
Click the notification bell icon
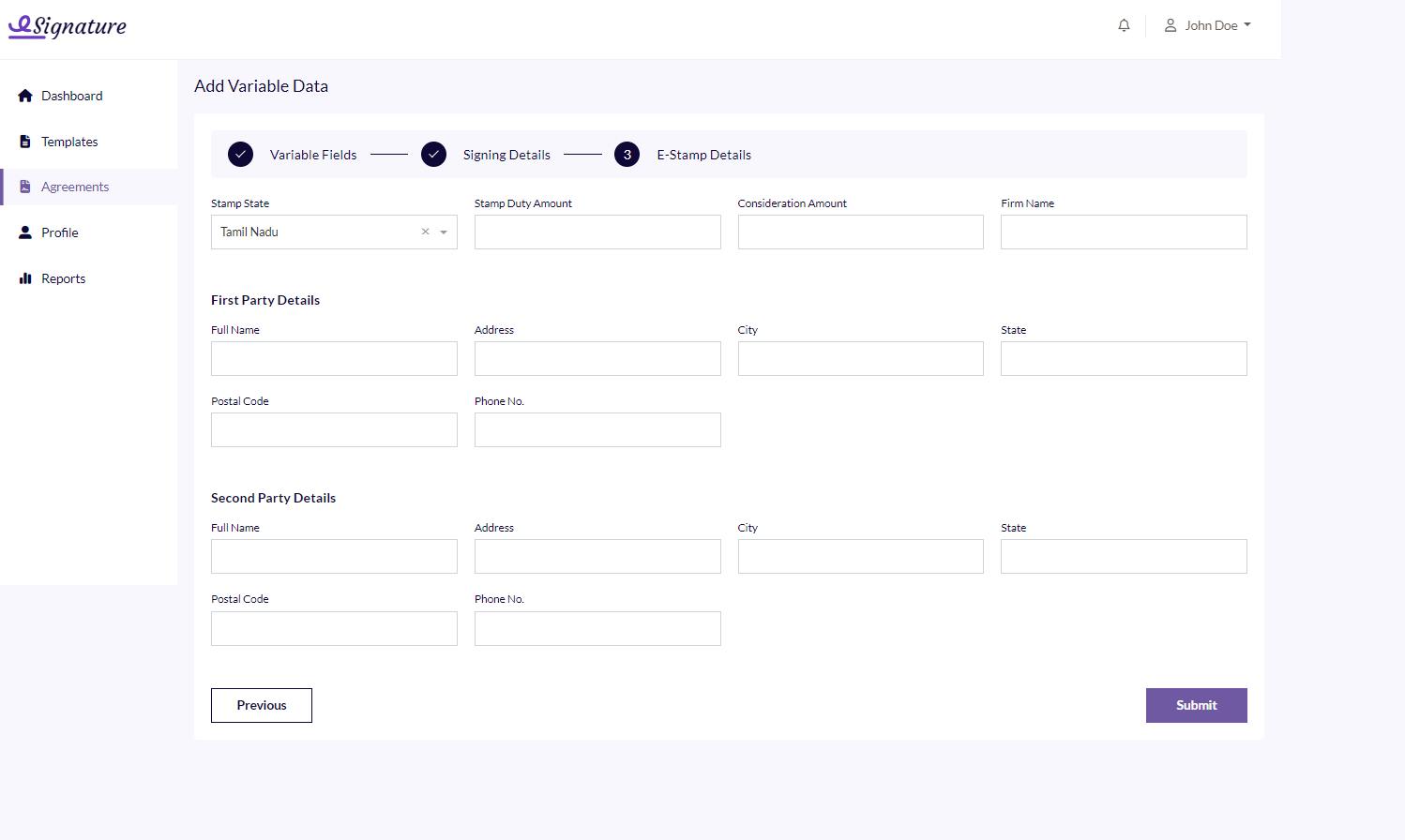point(1124,25)
